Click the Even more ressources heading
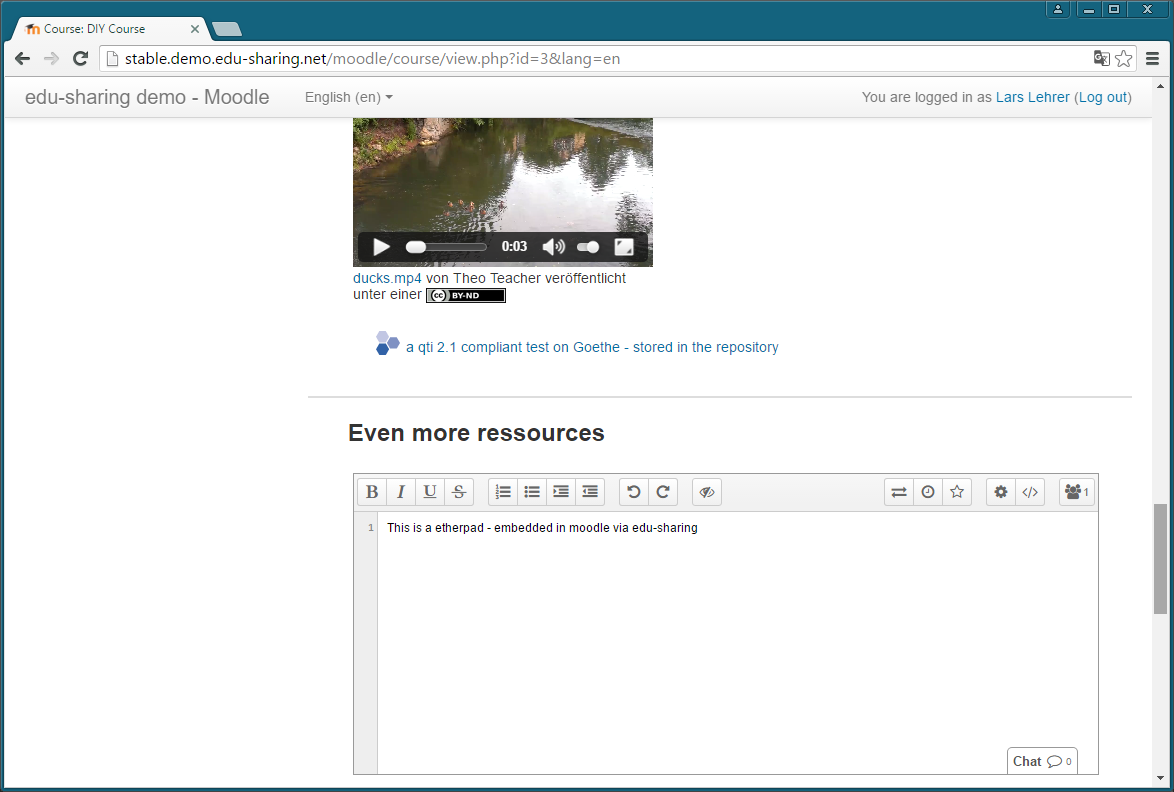The width and height of the screenshot is (1174, 792). tap(476, 433)
